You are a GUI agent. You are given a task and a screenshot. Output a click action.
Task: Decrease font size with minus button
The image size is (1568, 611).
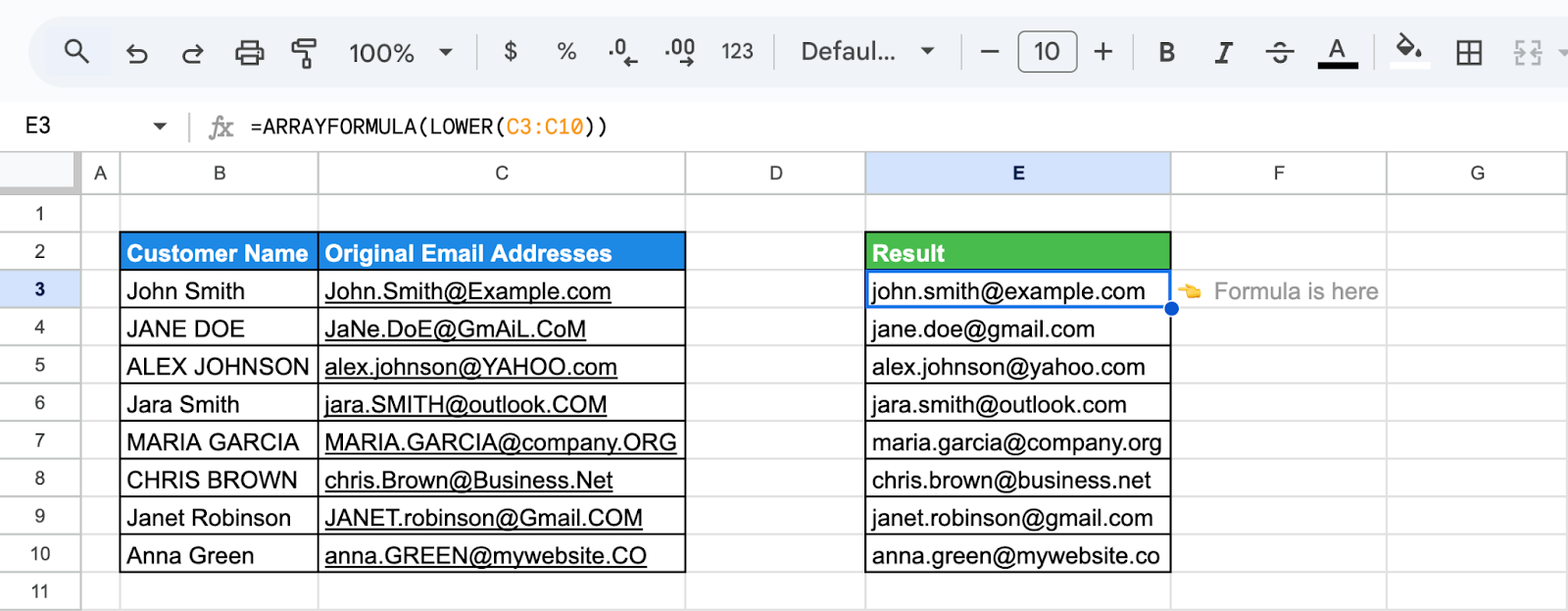(x=990, y=51)
